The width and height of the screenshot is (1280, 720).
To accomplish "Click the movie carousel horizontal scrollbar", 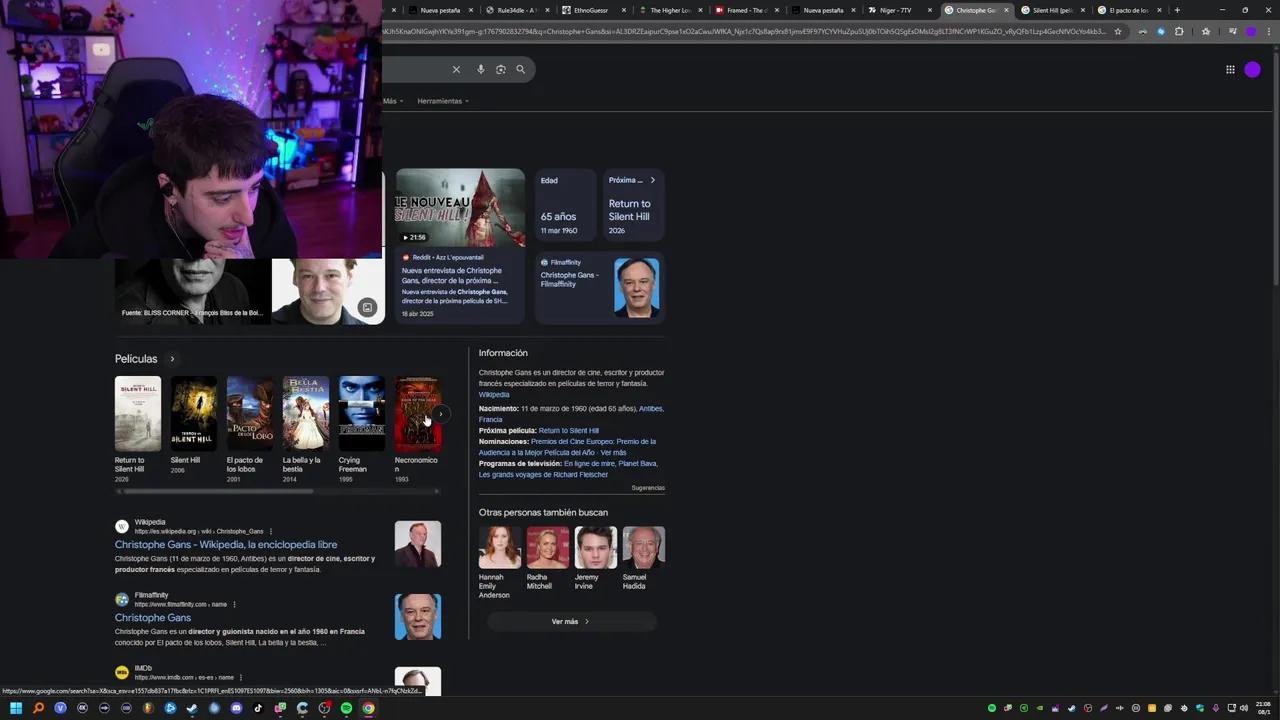I will click(x=218, y=491).
